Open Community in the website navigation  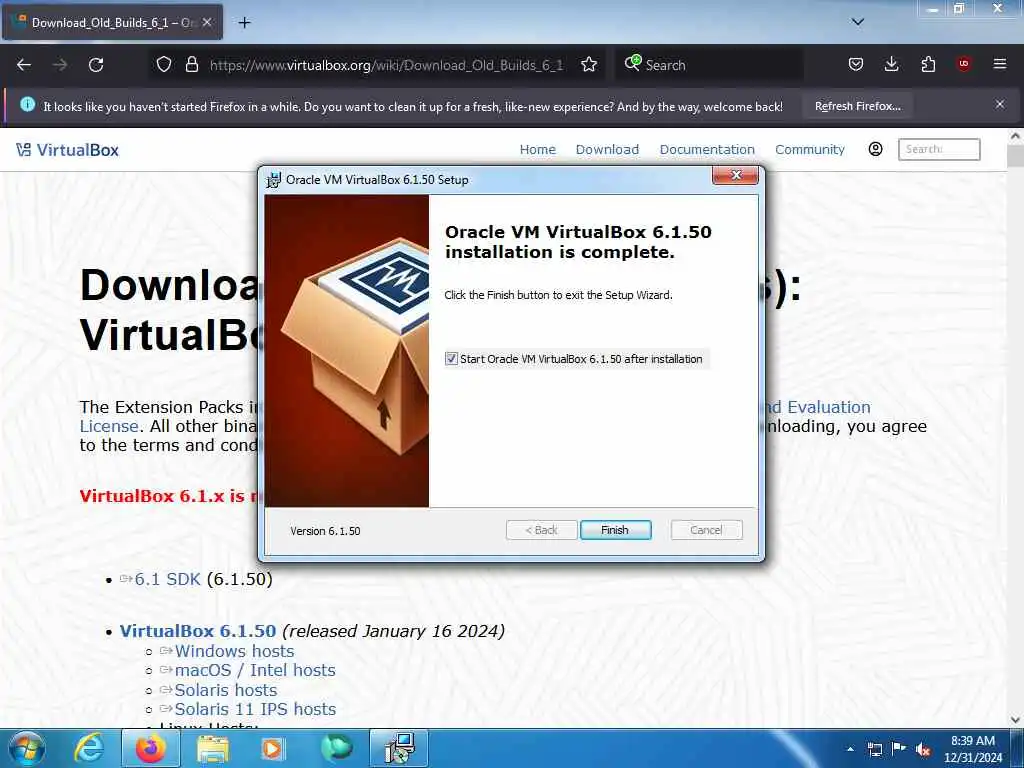pyautogui.click(x=810, y=150)
